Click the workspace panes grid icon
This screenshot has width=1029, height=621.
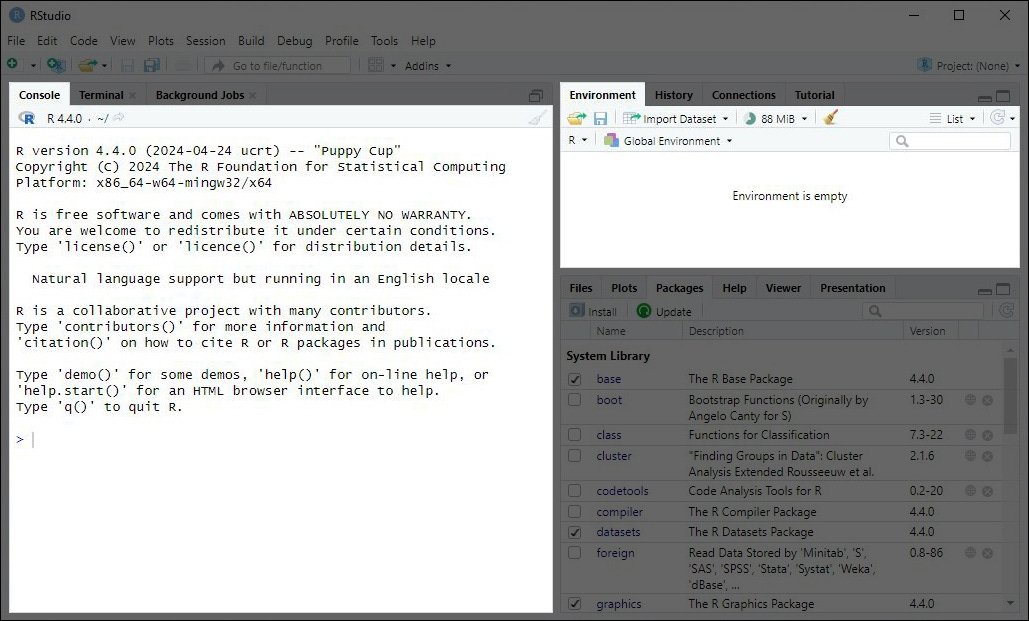[x=376, y=65]
